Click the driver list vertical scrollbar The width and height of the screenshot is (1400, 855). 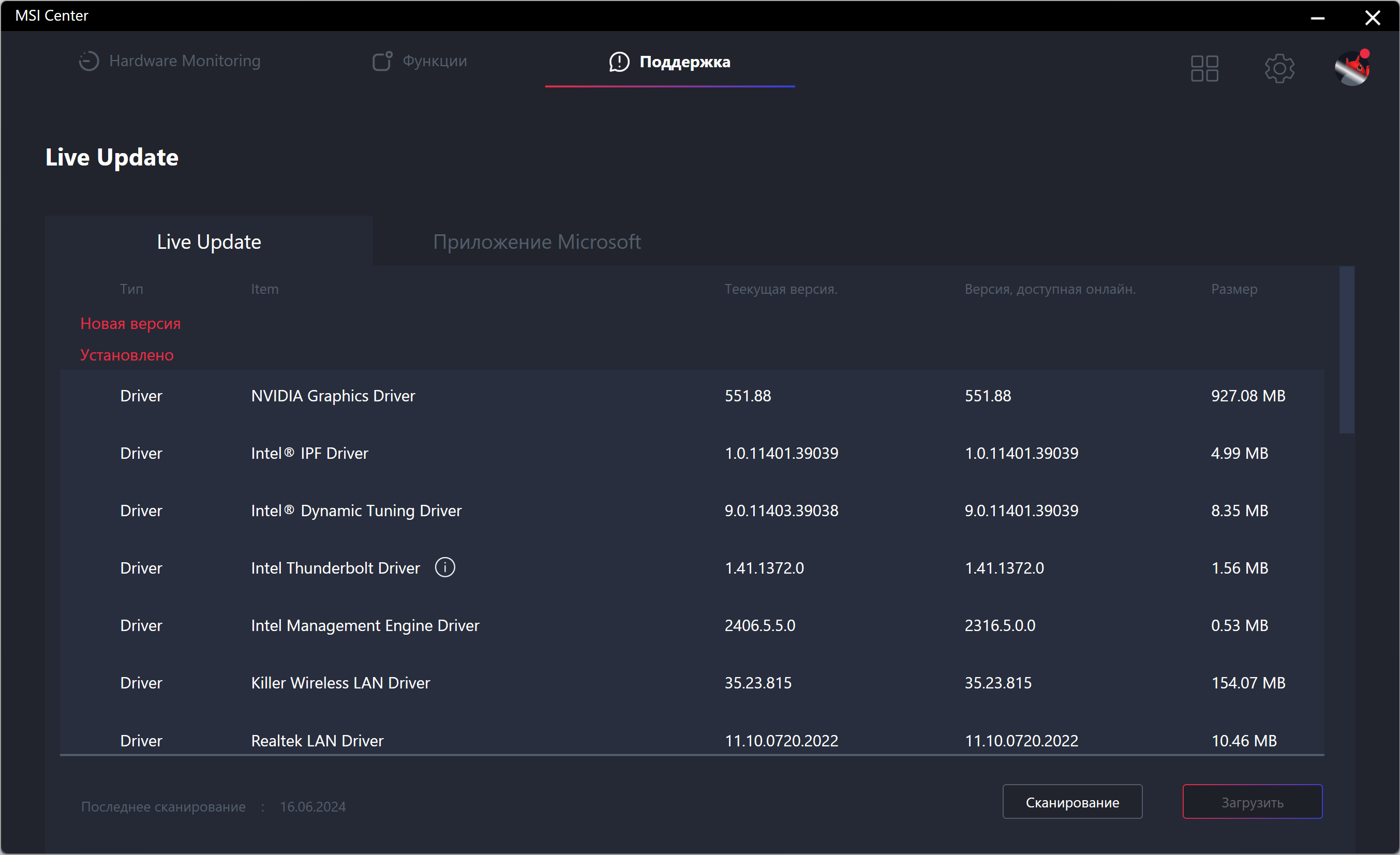coord(1346,350)
